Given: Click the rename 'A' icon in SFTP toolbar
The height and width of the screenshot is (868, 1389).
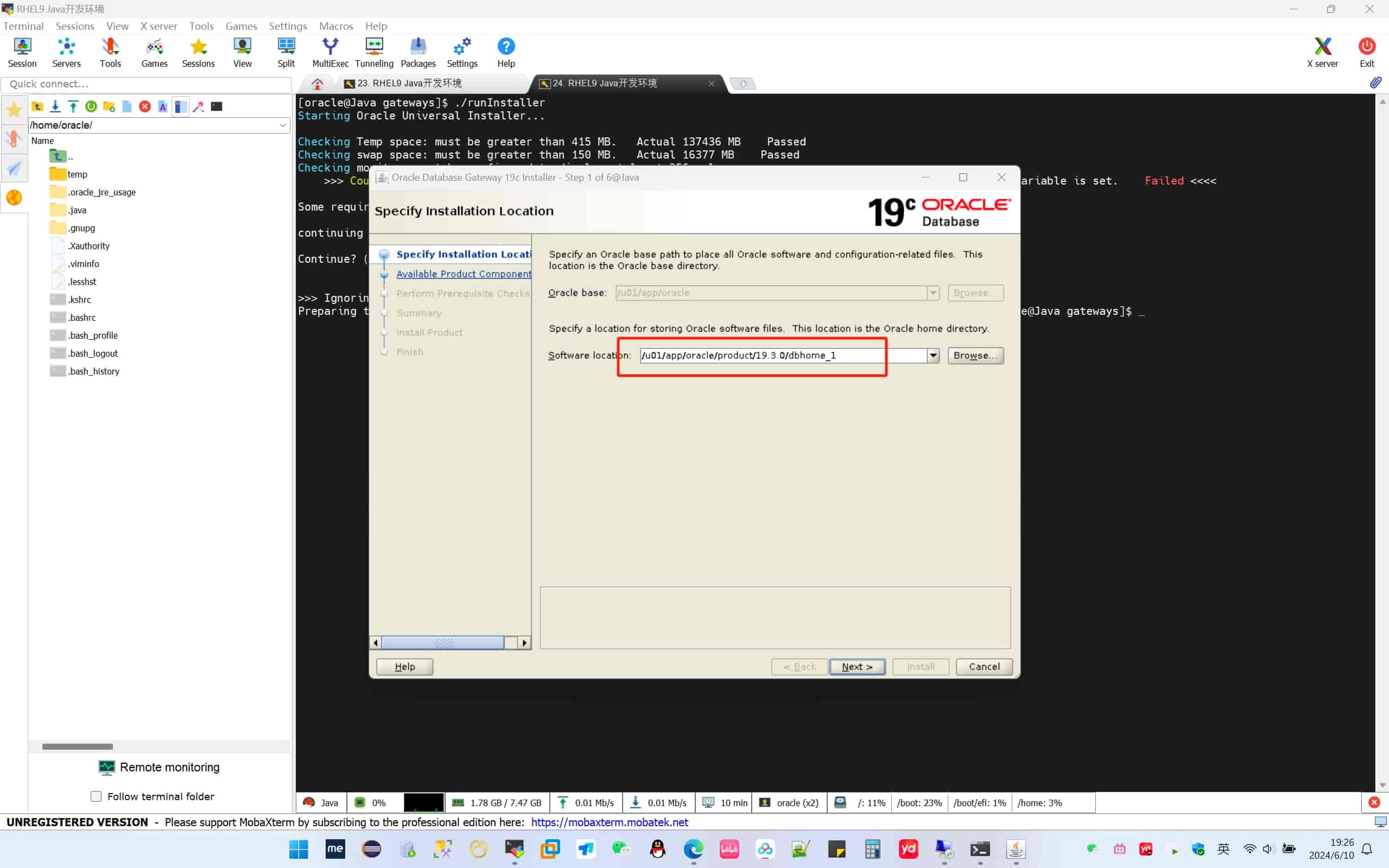Looking at the screenshot, I should pos(162,106).
